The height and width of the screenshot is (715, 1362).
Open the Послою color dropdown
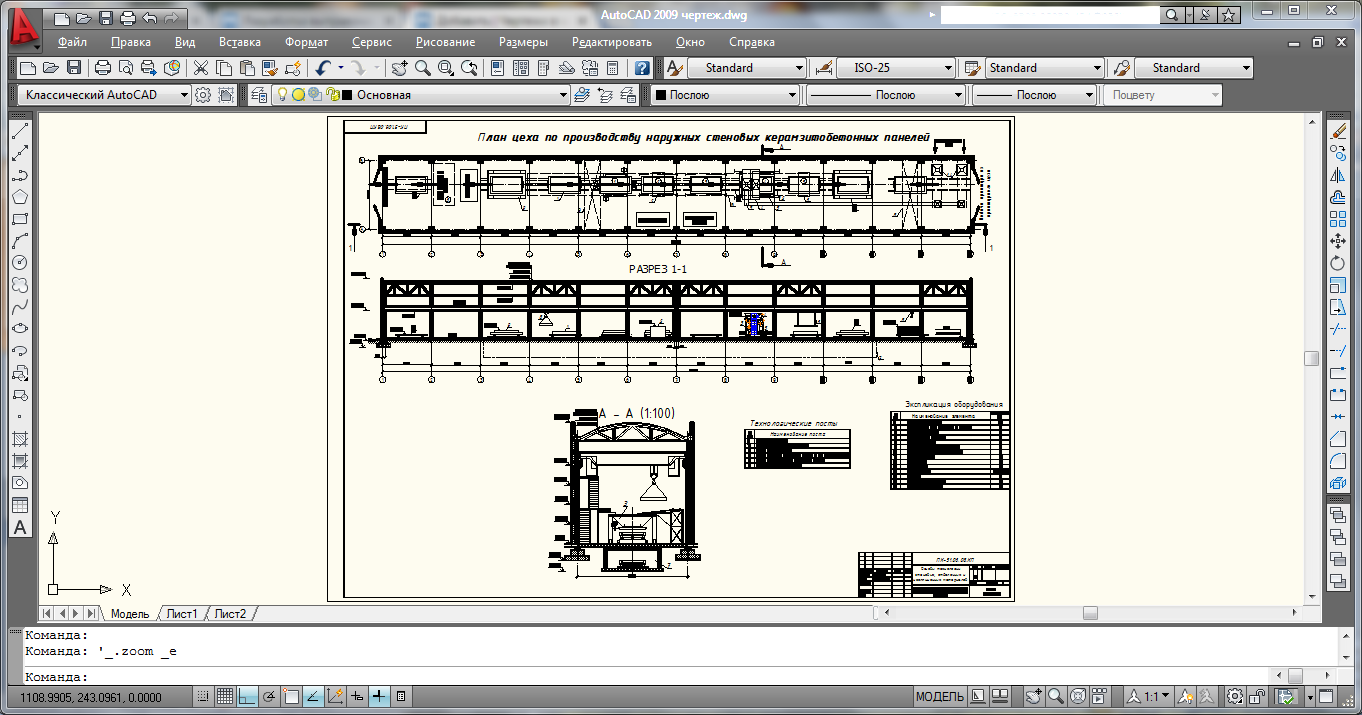pyautogui.click(x=726, y=95)
